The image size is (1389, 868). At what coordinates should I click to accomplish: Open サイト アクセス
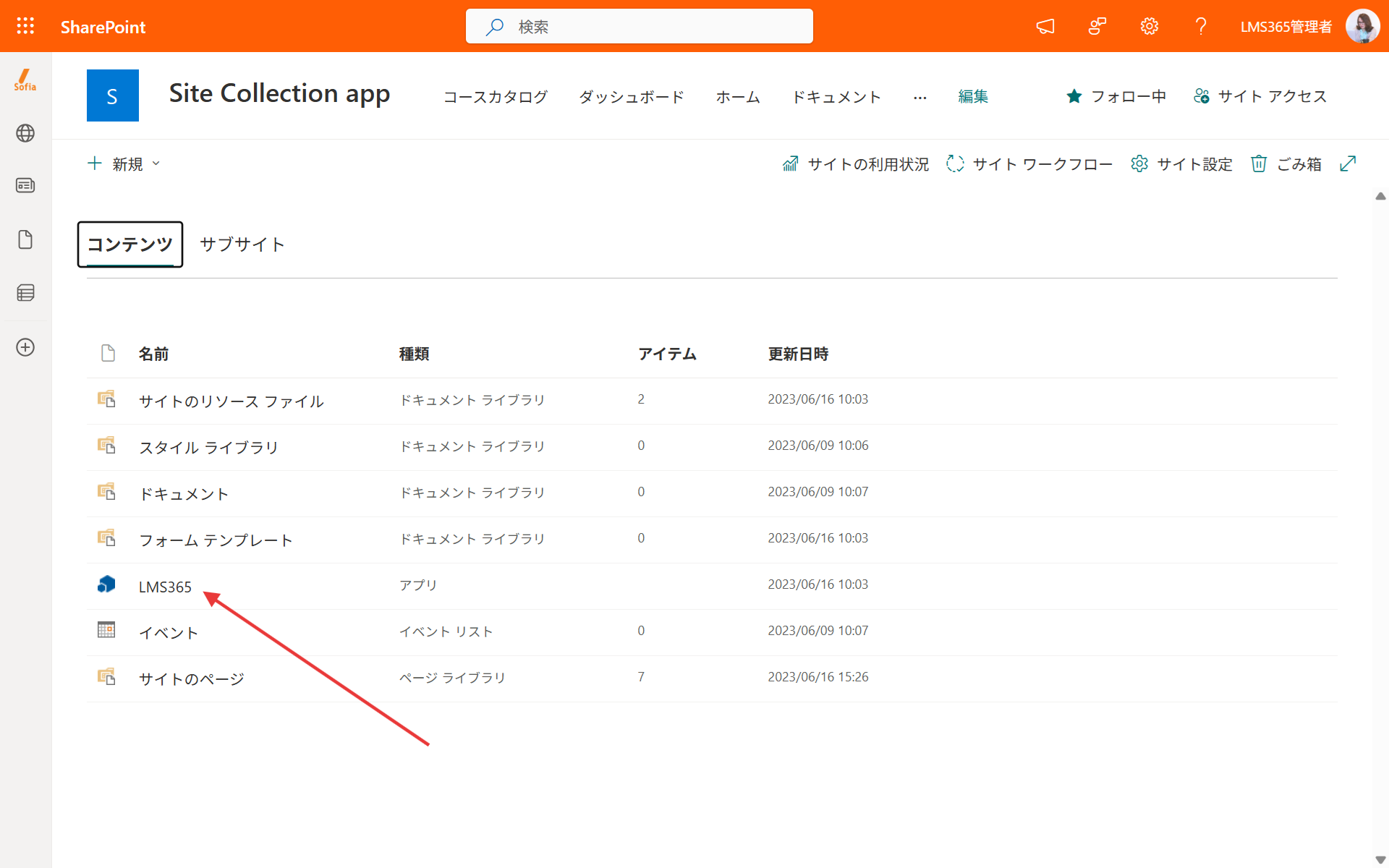pos(1260,96)
